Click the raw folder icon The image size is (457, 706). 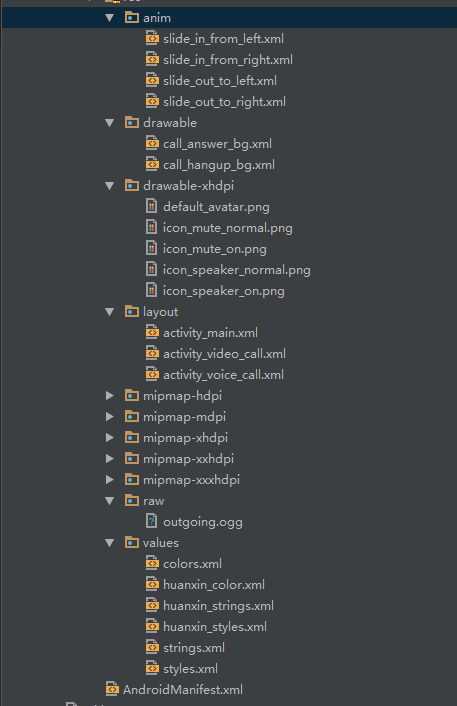coord(131,500)
